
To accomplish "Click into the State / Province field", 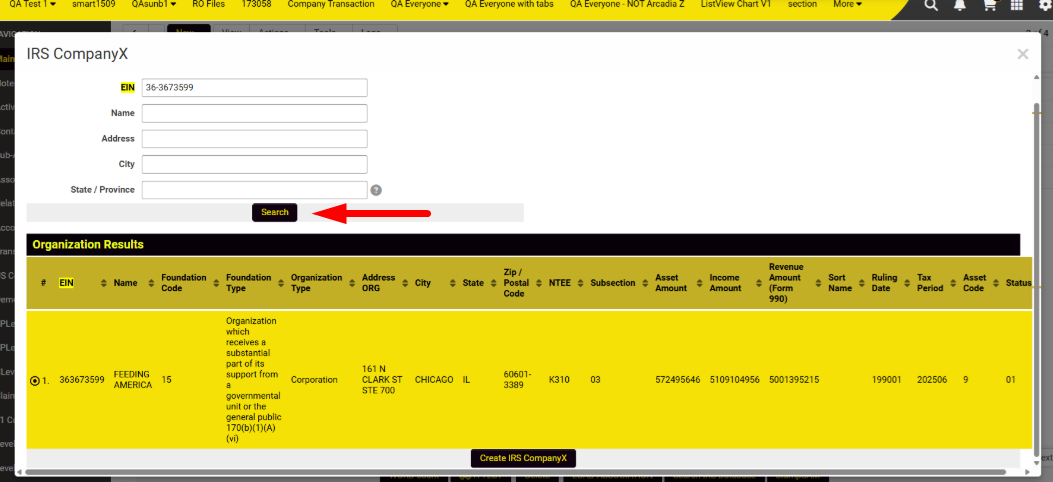I will (x=255, y=190).
